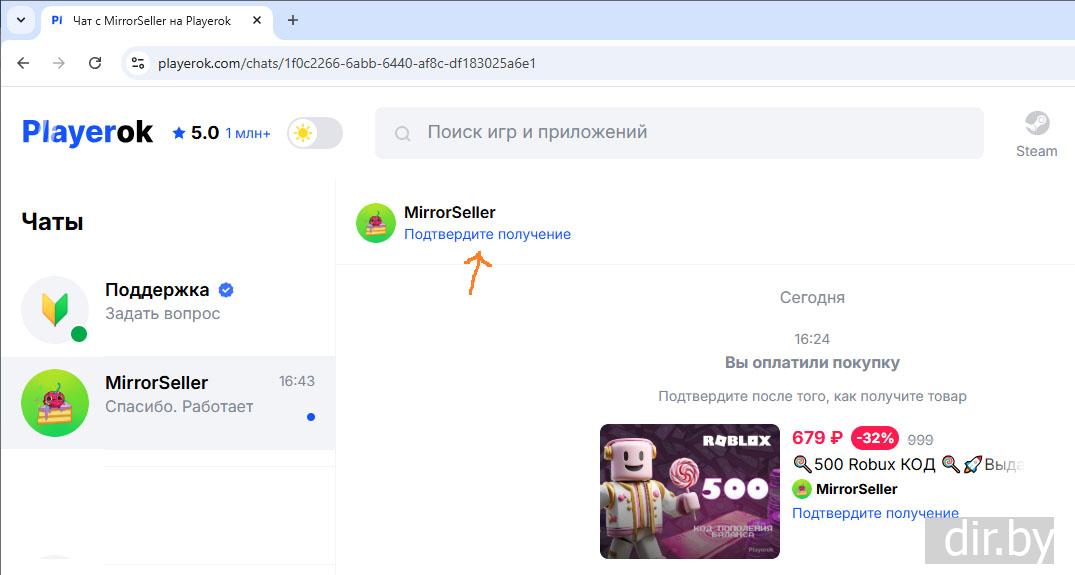Click the 'Спасибо. Работает' message preview
The image size is (1075, 575).
[179, 406]
